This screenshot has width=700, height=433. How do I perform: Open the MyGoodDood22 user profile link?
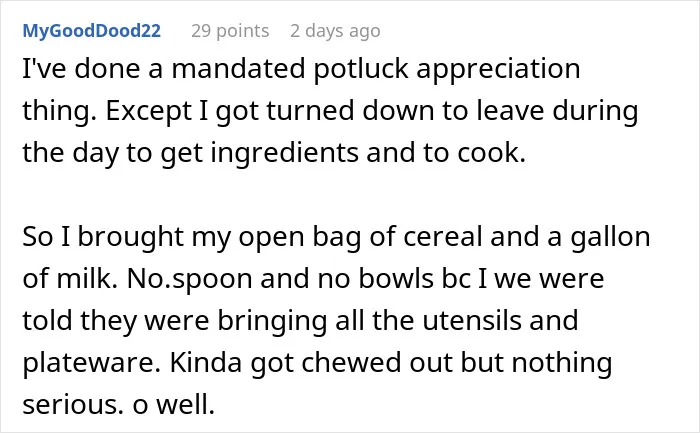(92, 31)
